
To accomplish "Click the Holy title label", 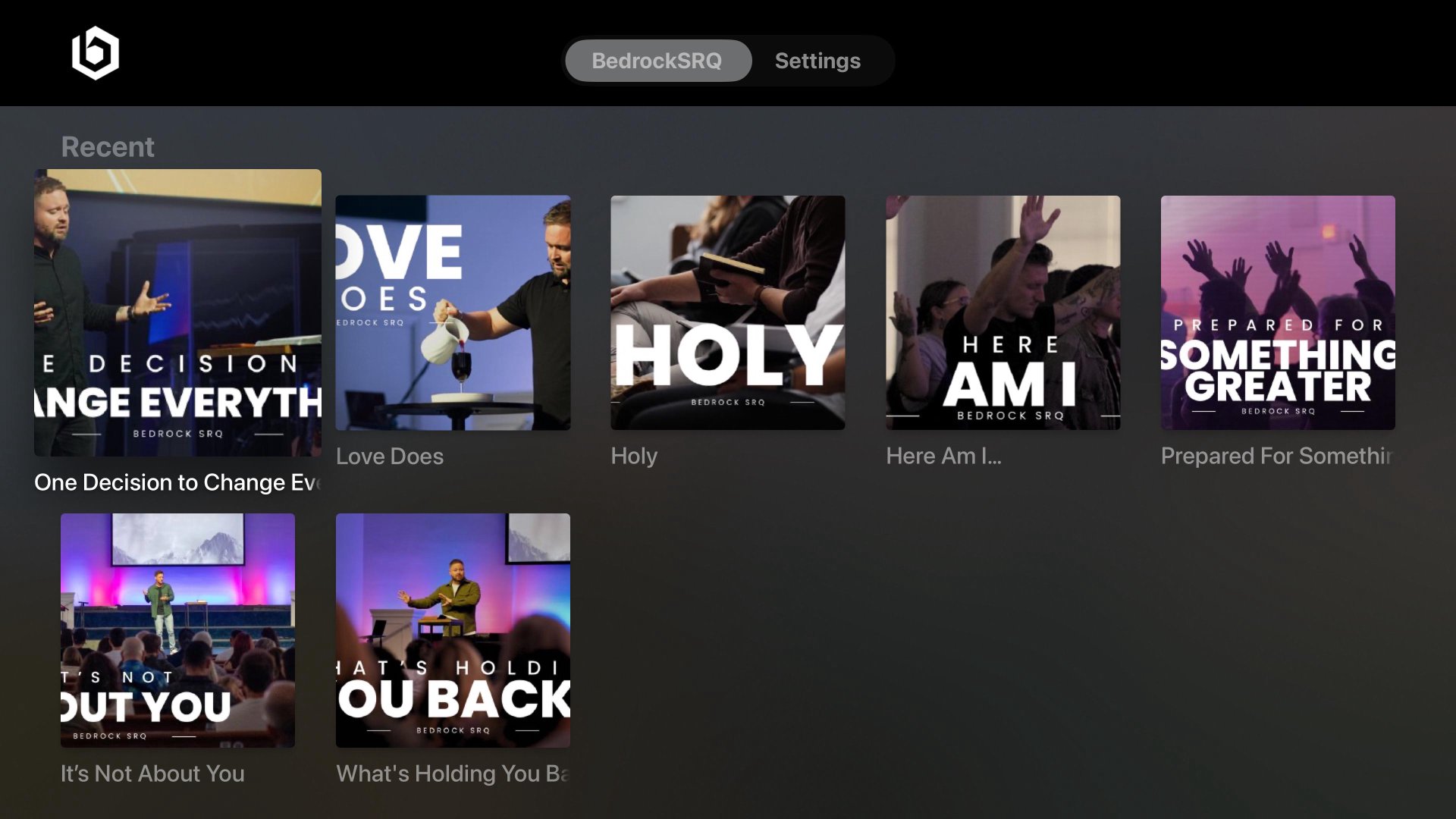I will (x=634, y=456).
